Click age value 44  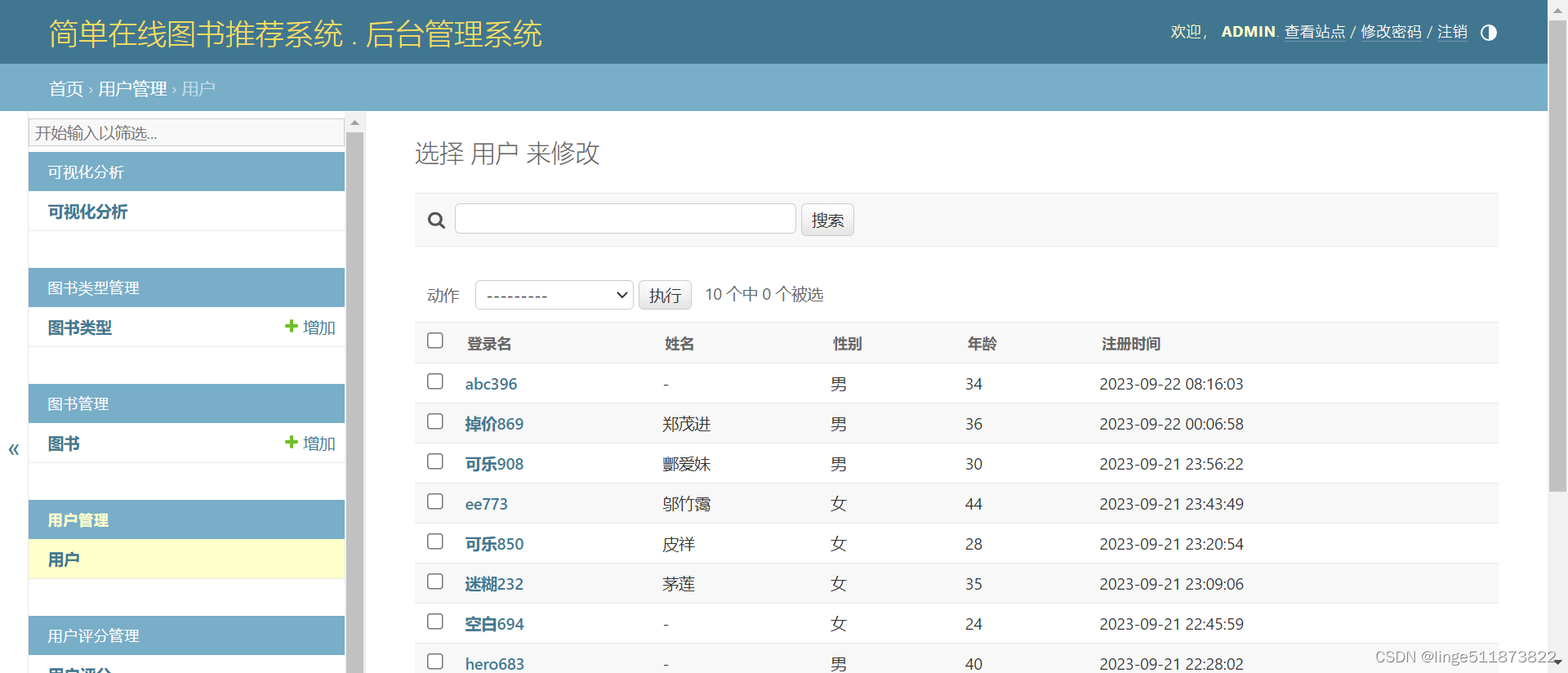pos(973,504)
